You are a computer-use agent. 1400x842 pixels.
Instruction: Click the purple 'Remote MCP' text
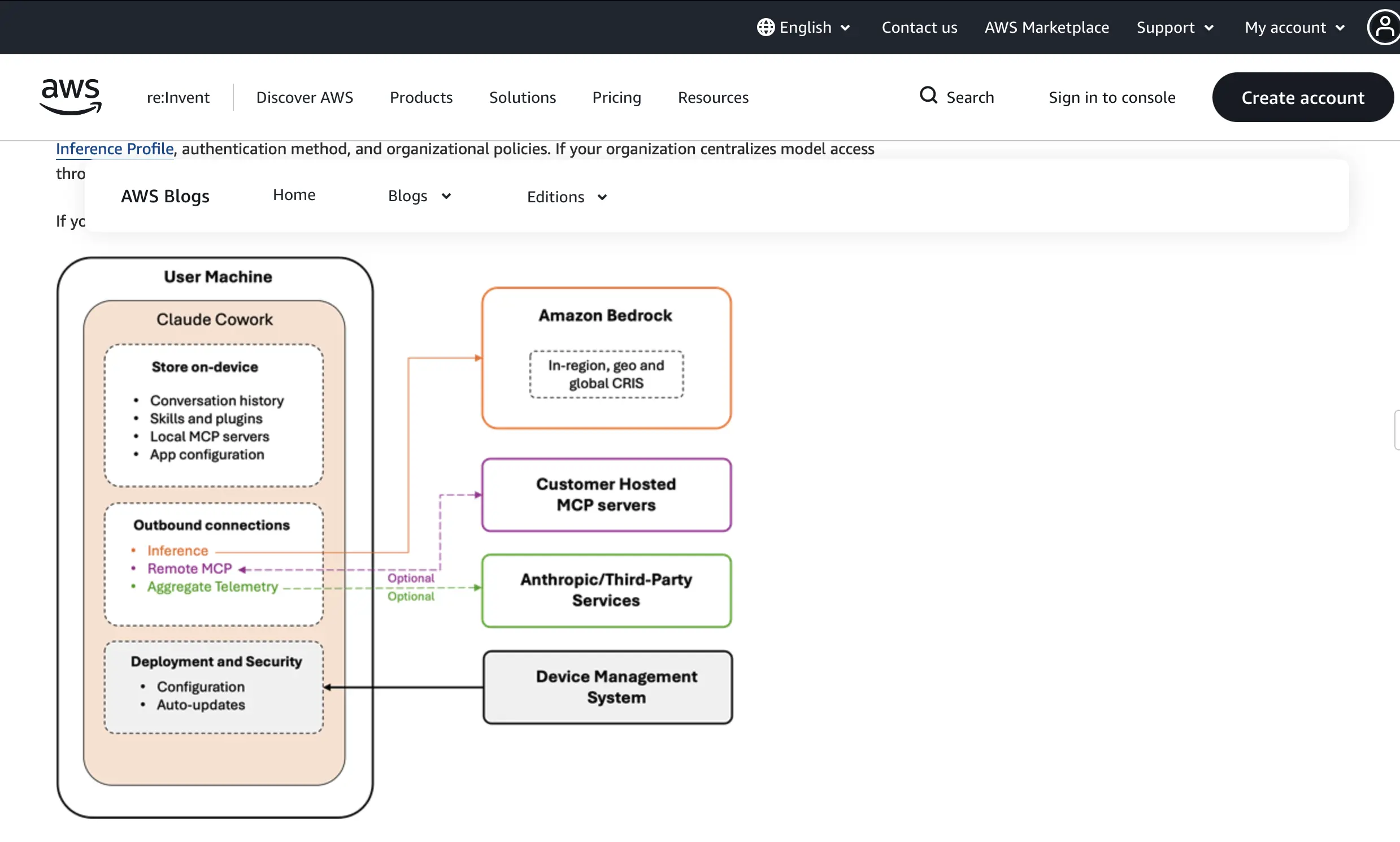coord(189,569)
